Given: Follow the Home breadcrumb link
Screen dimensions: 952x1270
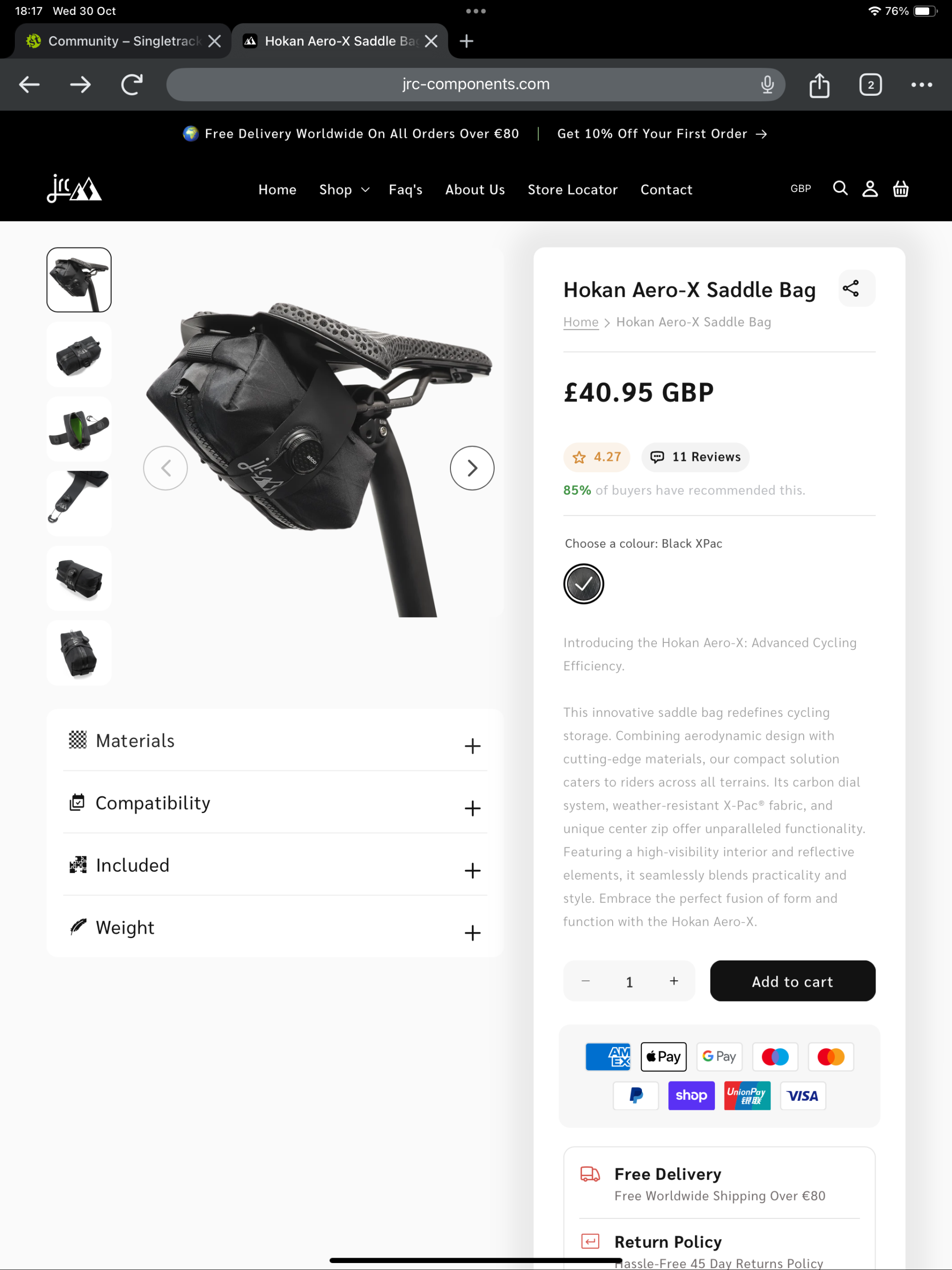Looking at the screenshot, I should 580,322.
